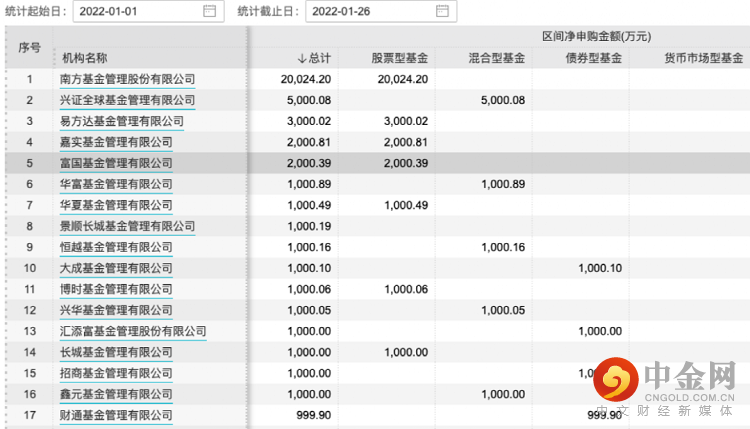Select stock fund value 1,000.06

click(x=406, y=290)
